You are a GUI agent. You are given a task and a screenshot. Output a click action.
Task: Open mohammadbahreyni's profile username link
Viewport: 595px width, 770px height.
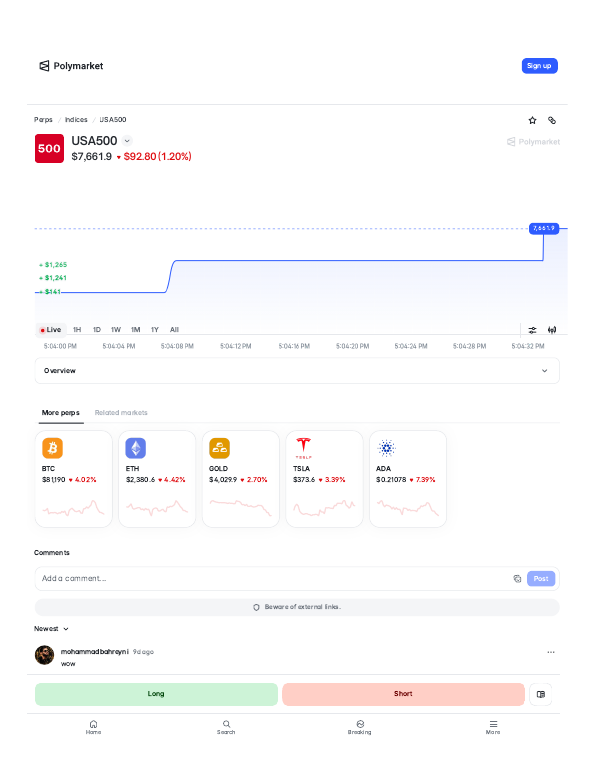[x=94, y=652]
